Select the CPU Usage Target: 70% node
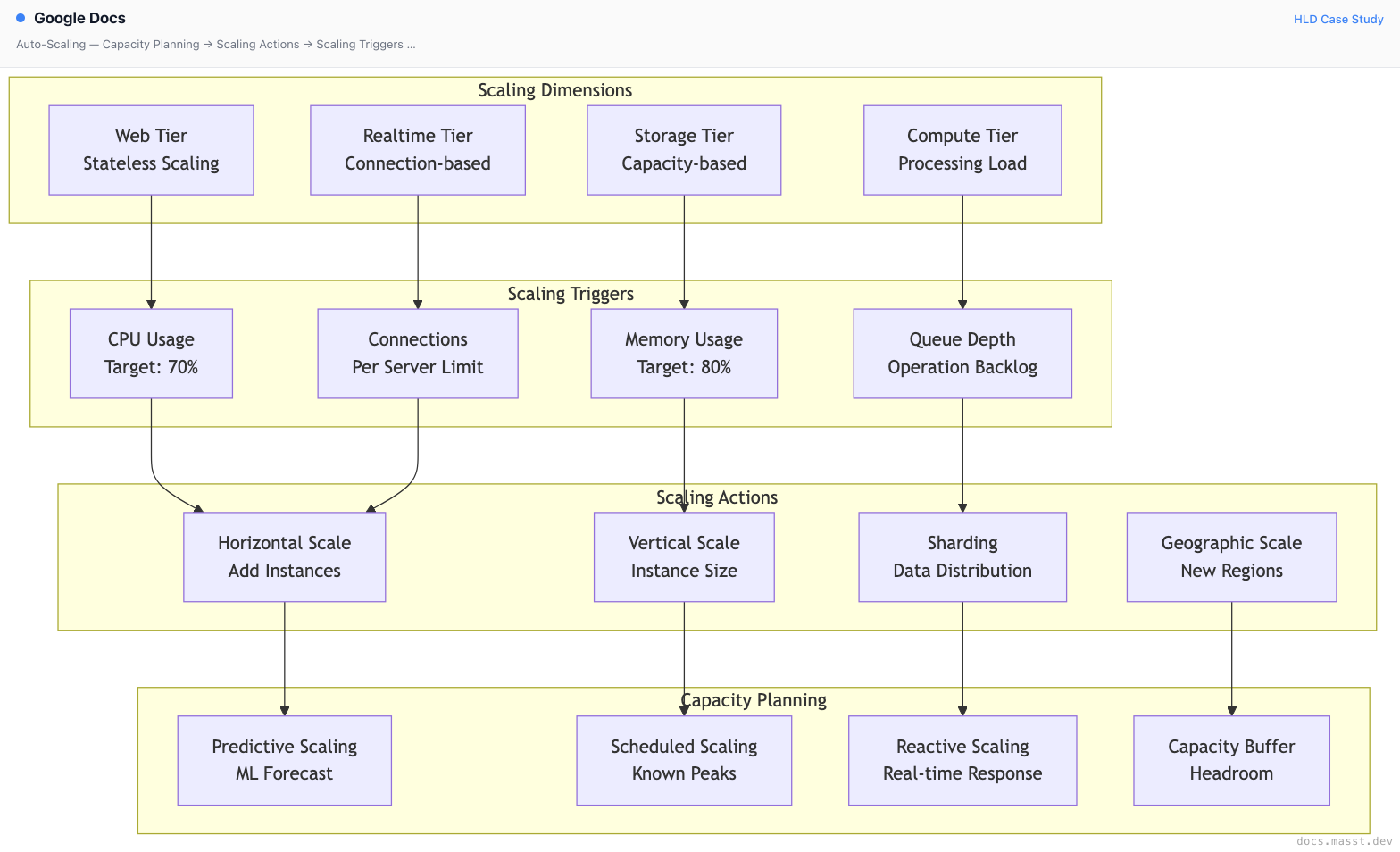This screenshot has height=852, width=1400. pos(151,354)
